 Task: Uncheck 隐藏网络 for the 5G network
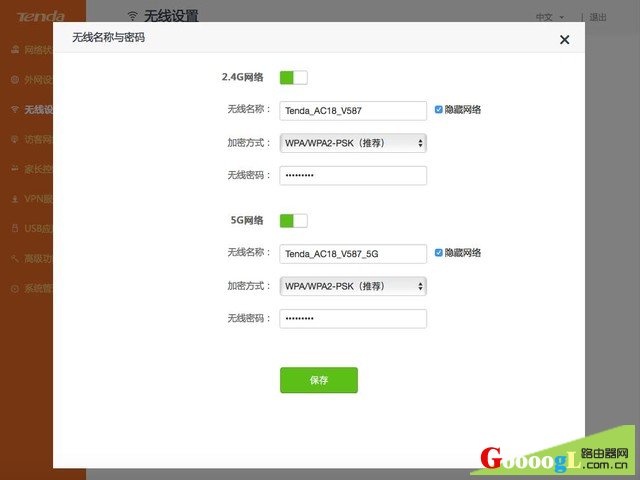pyautogui.click(x=438, y=253)
